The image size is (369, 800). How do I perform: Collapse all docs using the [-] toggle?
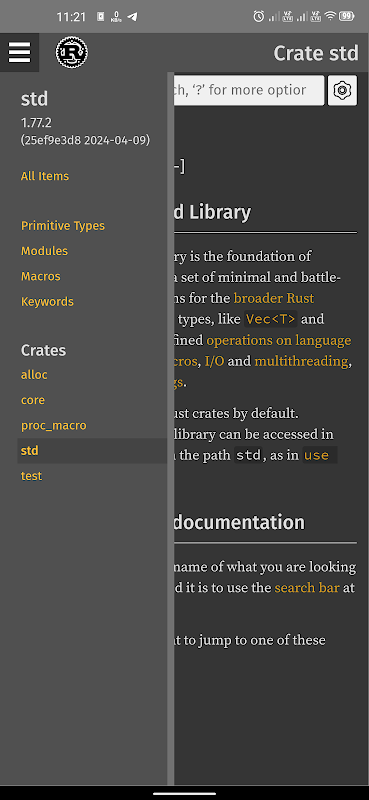coord(180,166)
